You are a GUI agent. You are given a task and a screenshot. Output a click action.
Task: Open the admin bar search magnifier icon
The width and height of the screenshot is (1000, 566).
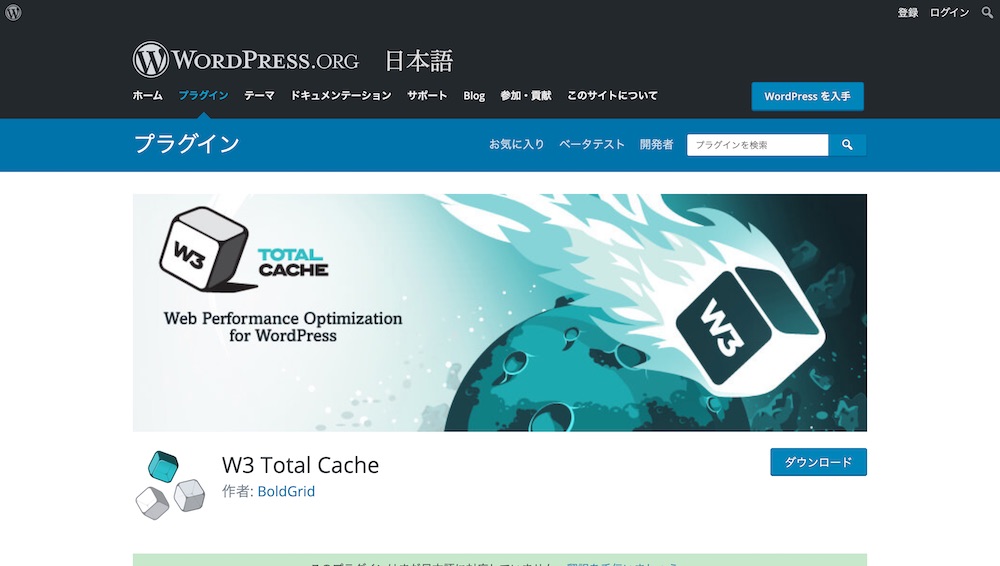click(987, 12)
